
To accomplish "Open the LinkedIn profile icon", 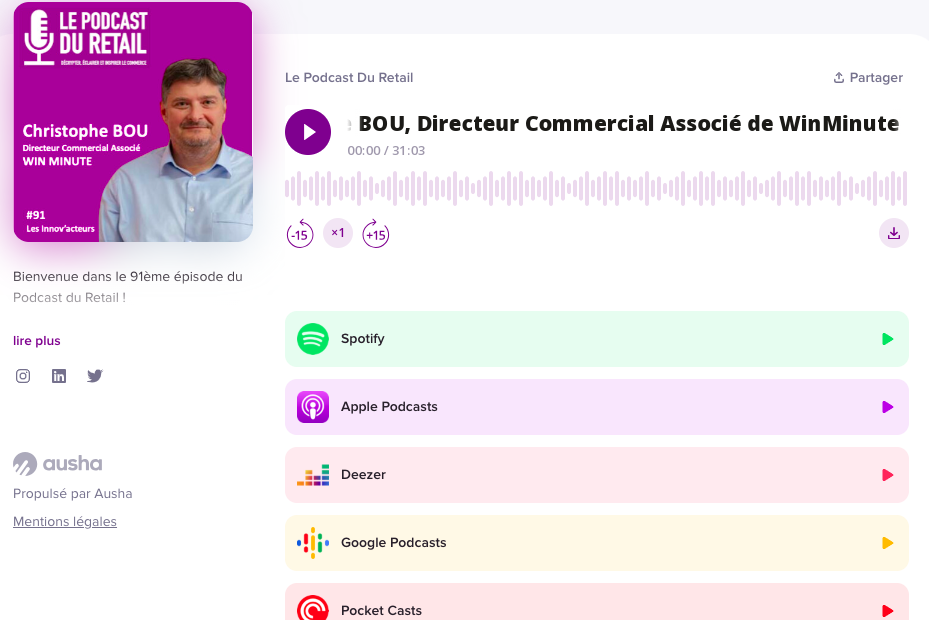I will pos(59,376).
